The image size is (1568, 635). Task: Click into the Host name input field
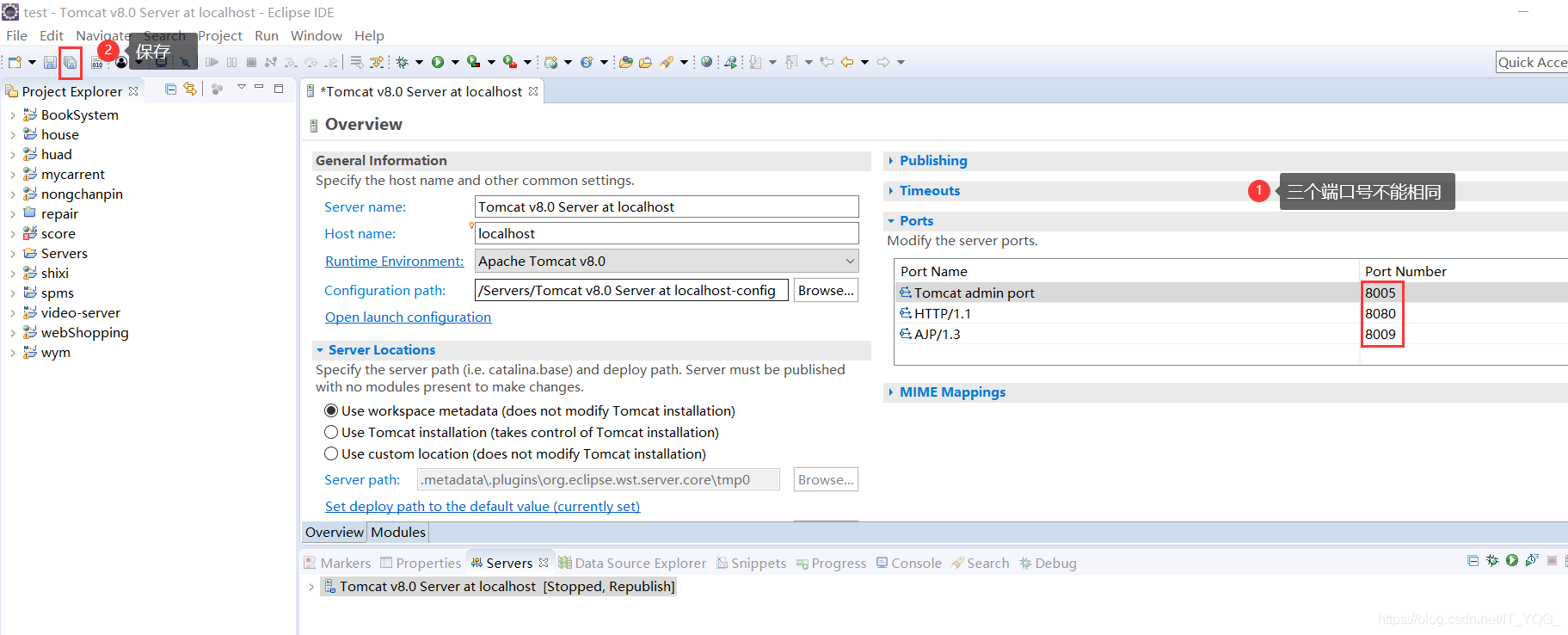[667, 233]
